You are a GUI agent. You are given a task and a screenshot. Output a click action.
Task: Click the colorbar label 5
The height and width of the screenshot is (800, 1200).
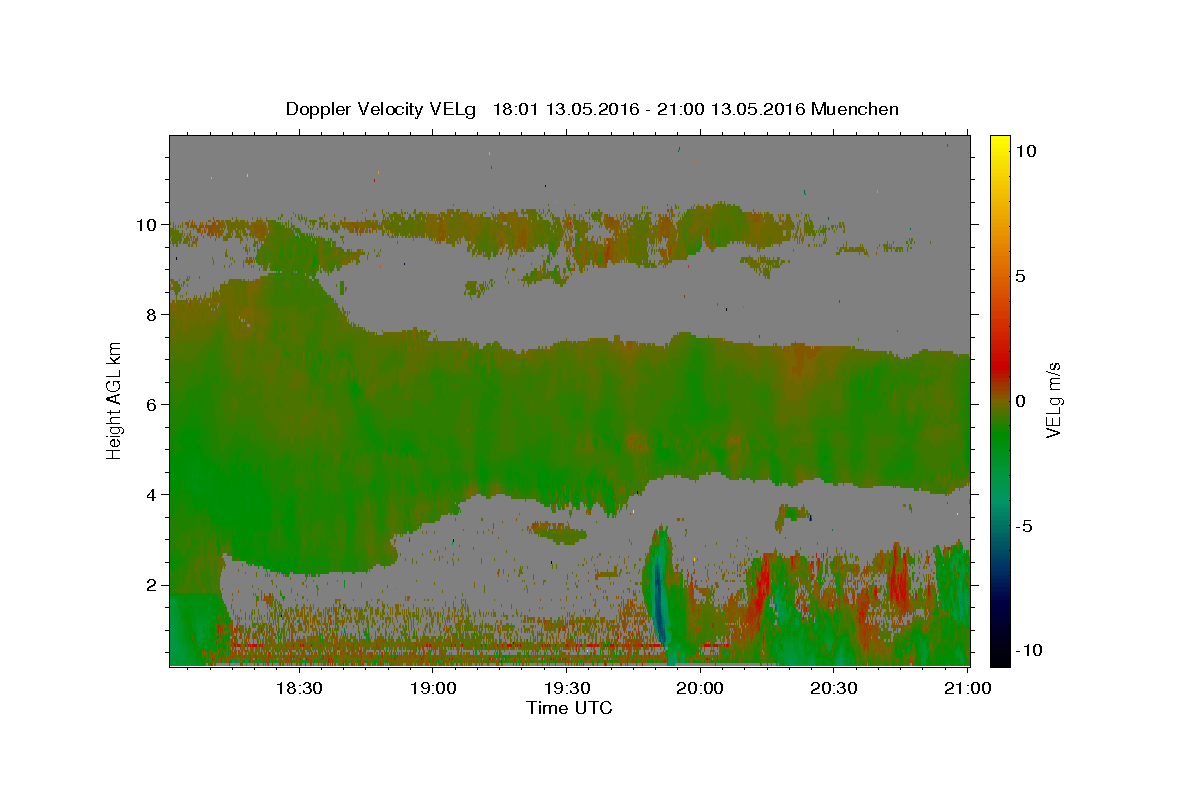1021,276
